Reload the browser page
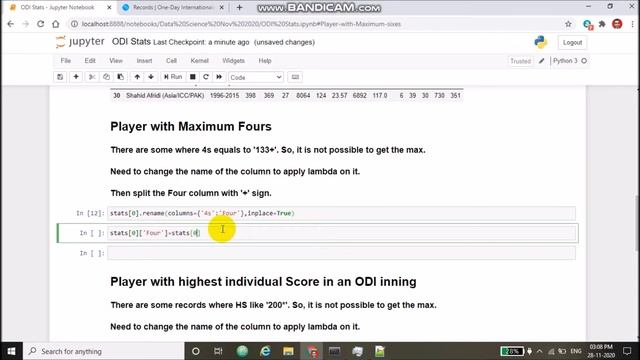 40,24
